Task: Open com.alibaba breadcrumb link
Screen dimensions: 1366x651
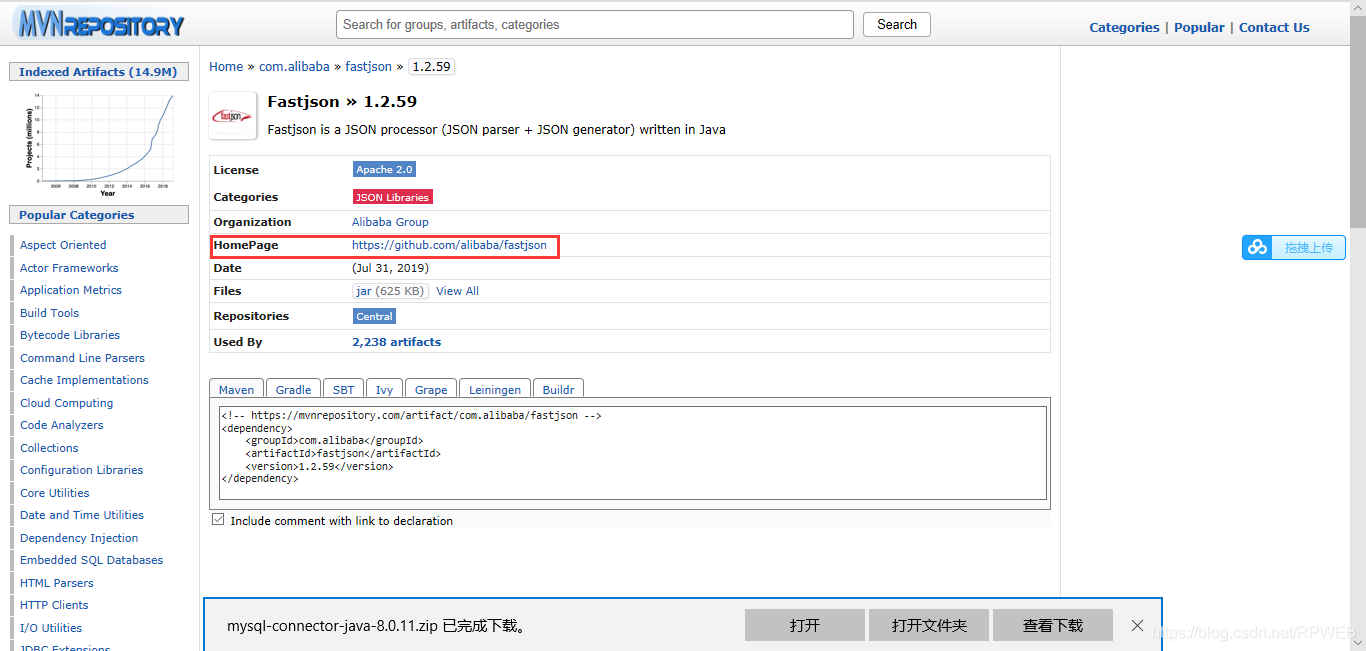Action: pos(294,67)
